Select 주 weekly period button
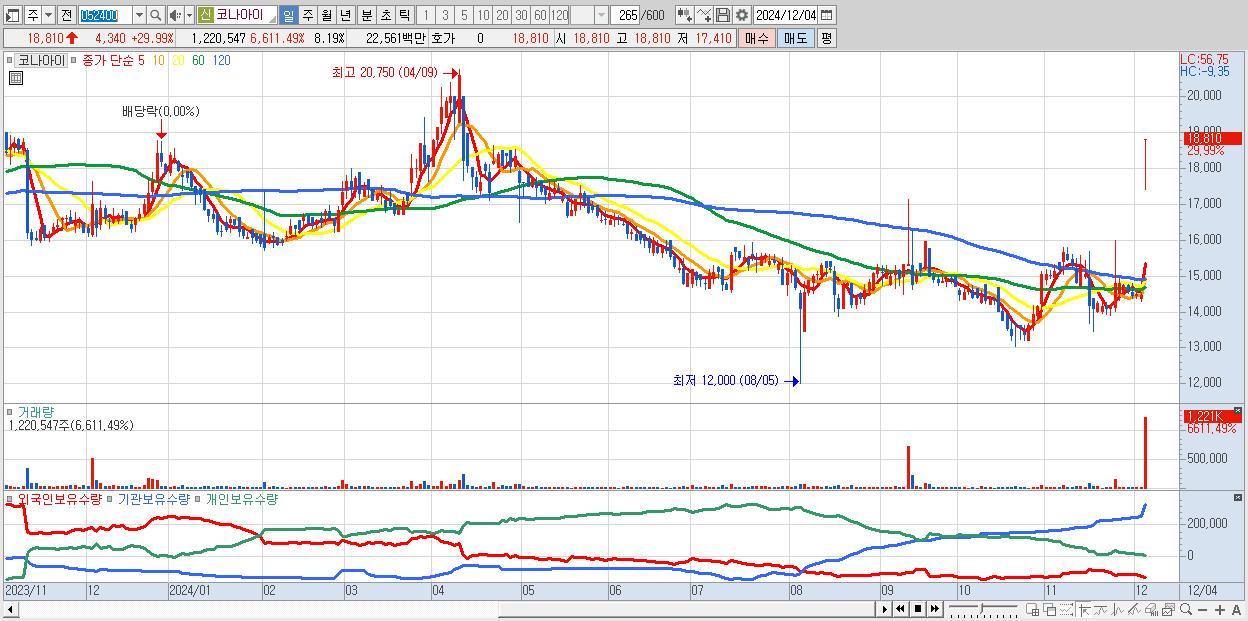The image size is (1248, 621). coord(308,15)
